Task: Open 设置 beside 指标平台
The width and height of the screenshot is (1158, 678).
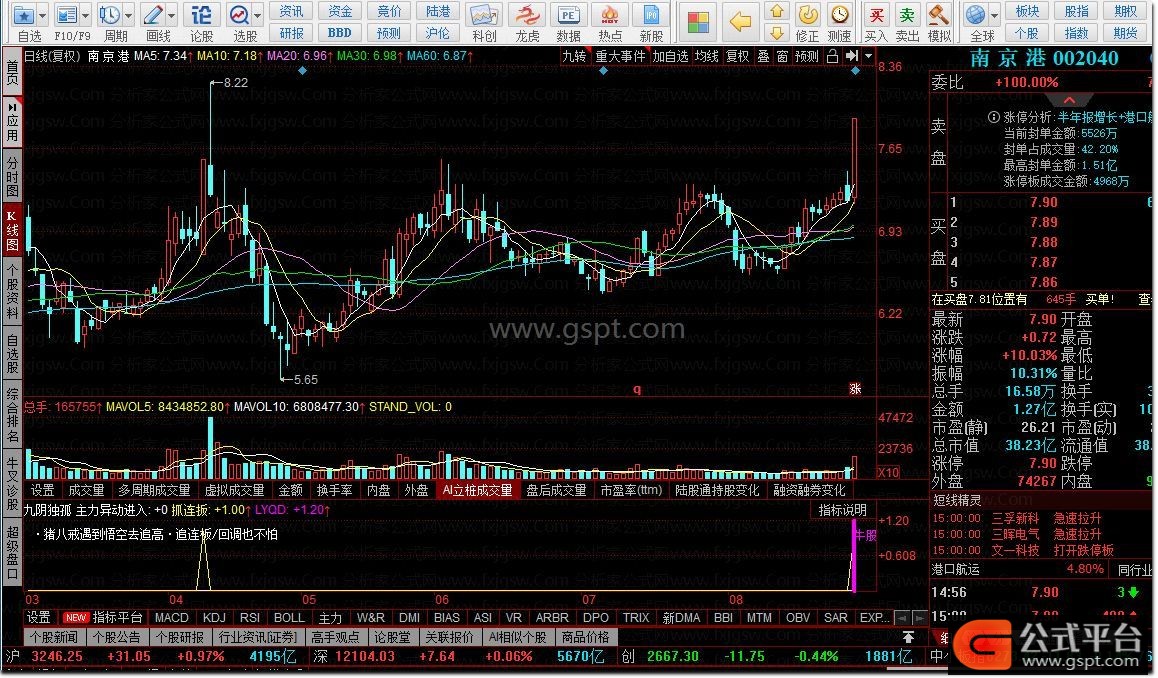Action: [38, 617]
